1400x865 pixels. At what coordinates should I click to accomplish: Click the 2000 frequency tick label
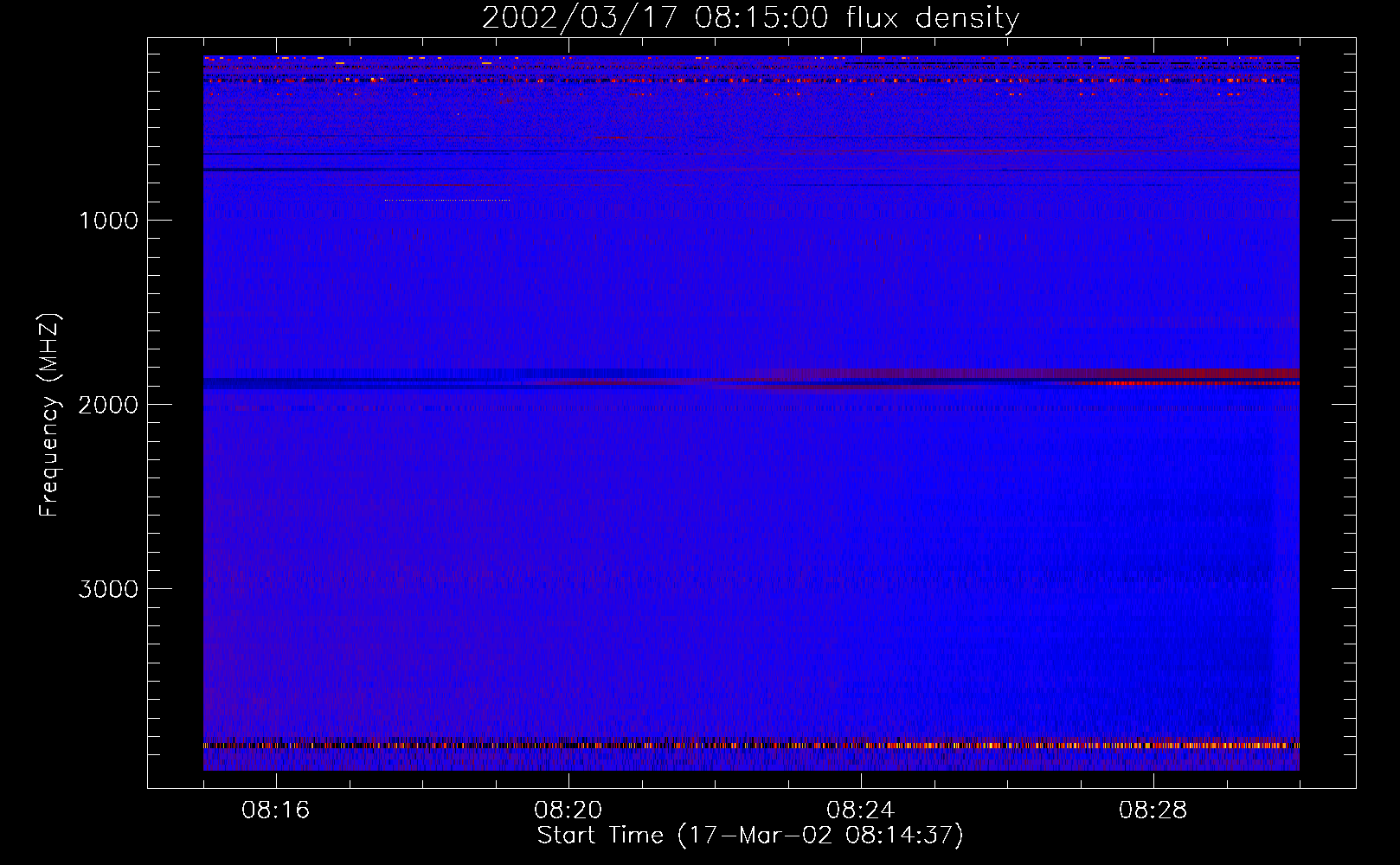point(108,405)
